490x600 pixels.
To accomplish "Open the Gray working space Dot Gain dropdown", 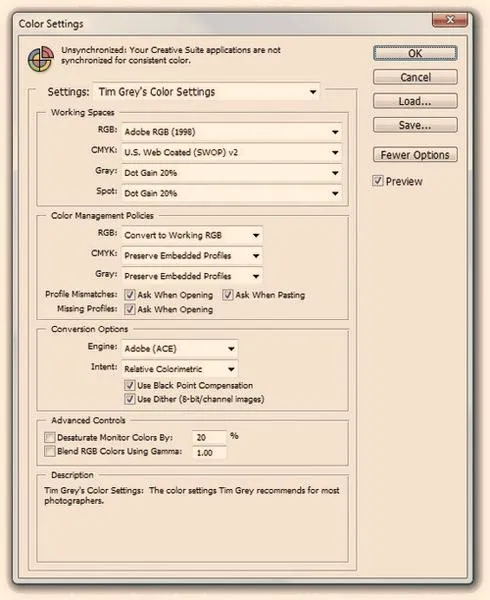I will coord(231,173).
